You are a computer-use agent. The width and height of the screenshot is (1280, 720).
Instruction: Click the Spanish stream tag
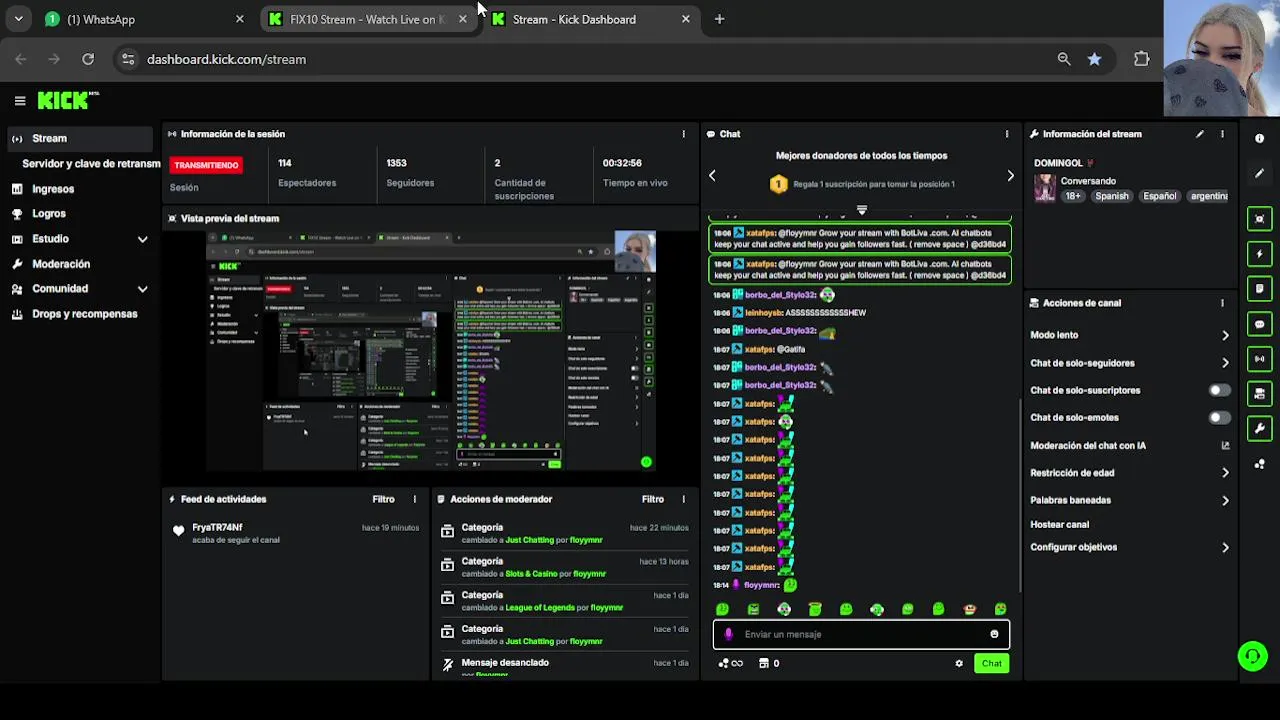click(1111, 196)
